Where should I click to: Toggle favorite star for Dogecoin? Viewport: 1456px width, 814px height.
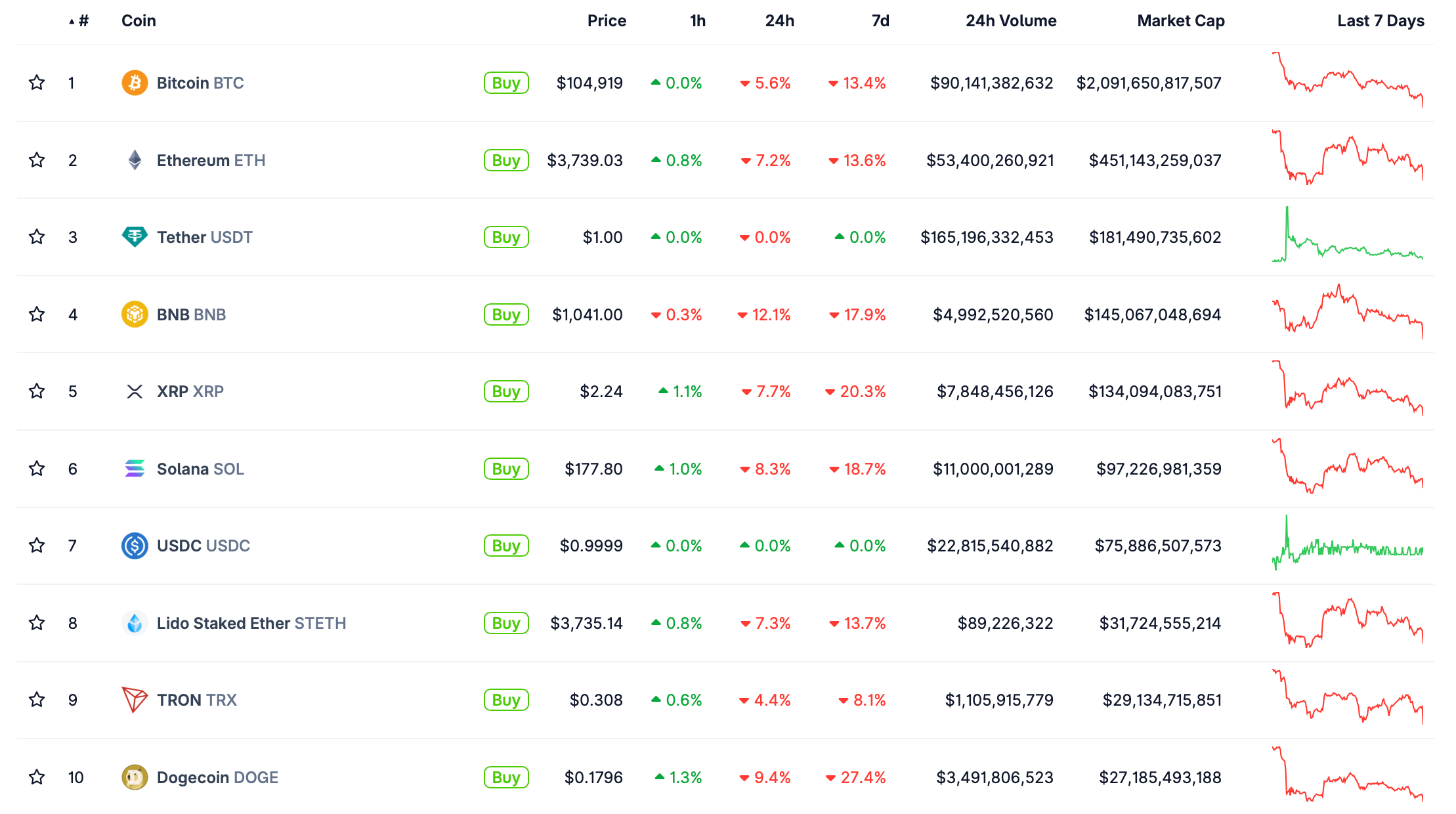[x=37, y=777]
